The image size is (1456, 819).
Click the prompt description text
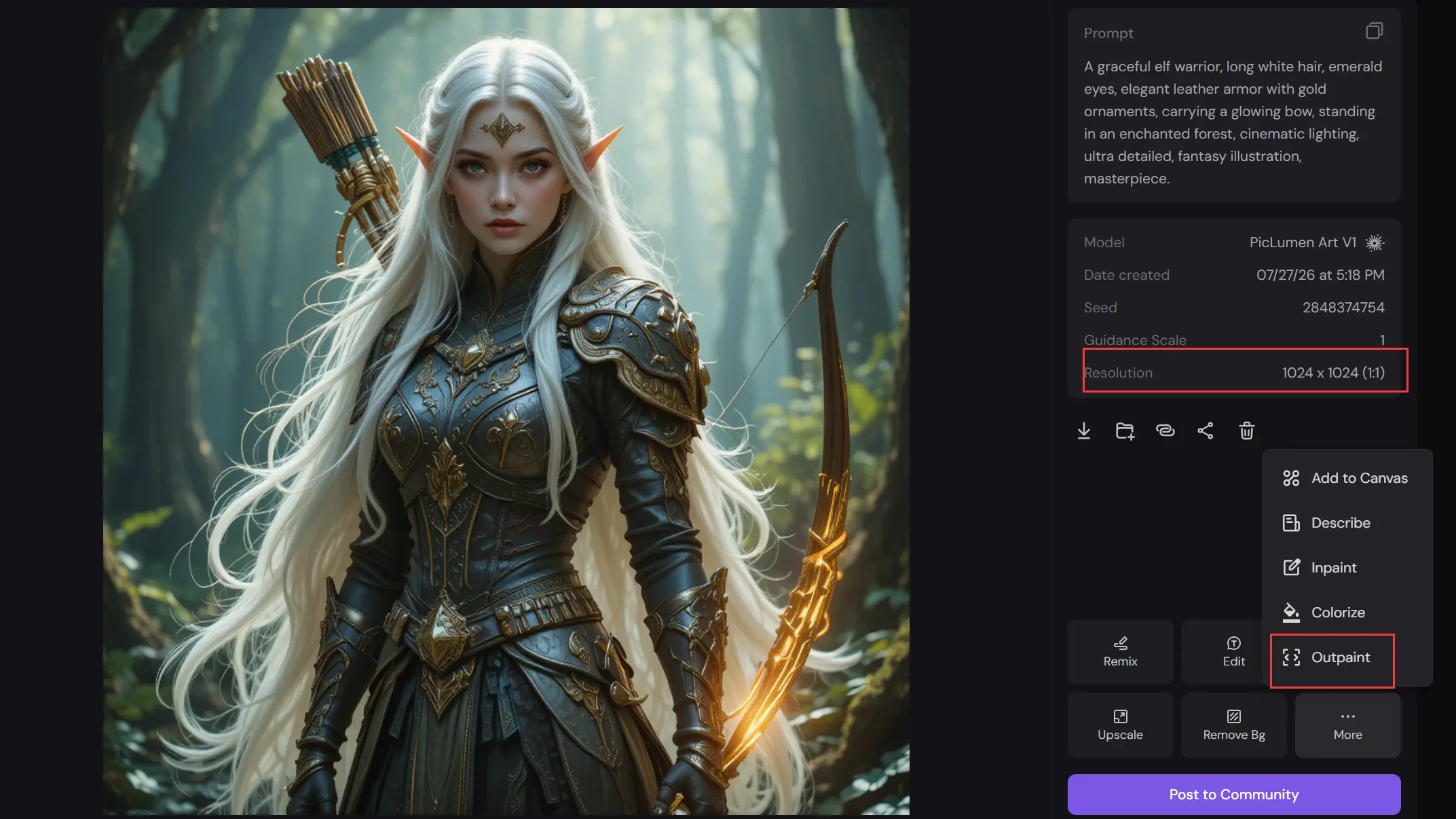click(x=1233, y=122)
